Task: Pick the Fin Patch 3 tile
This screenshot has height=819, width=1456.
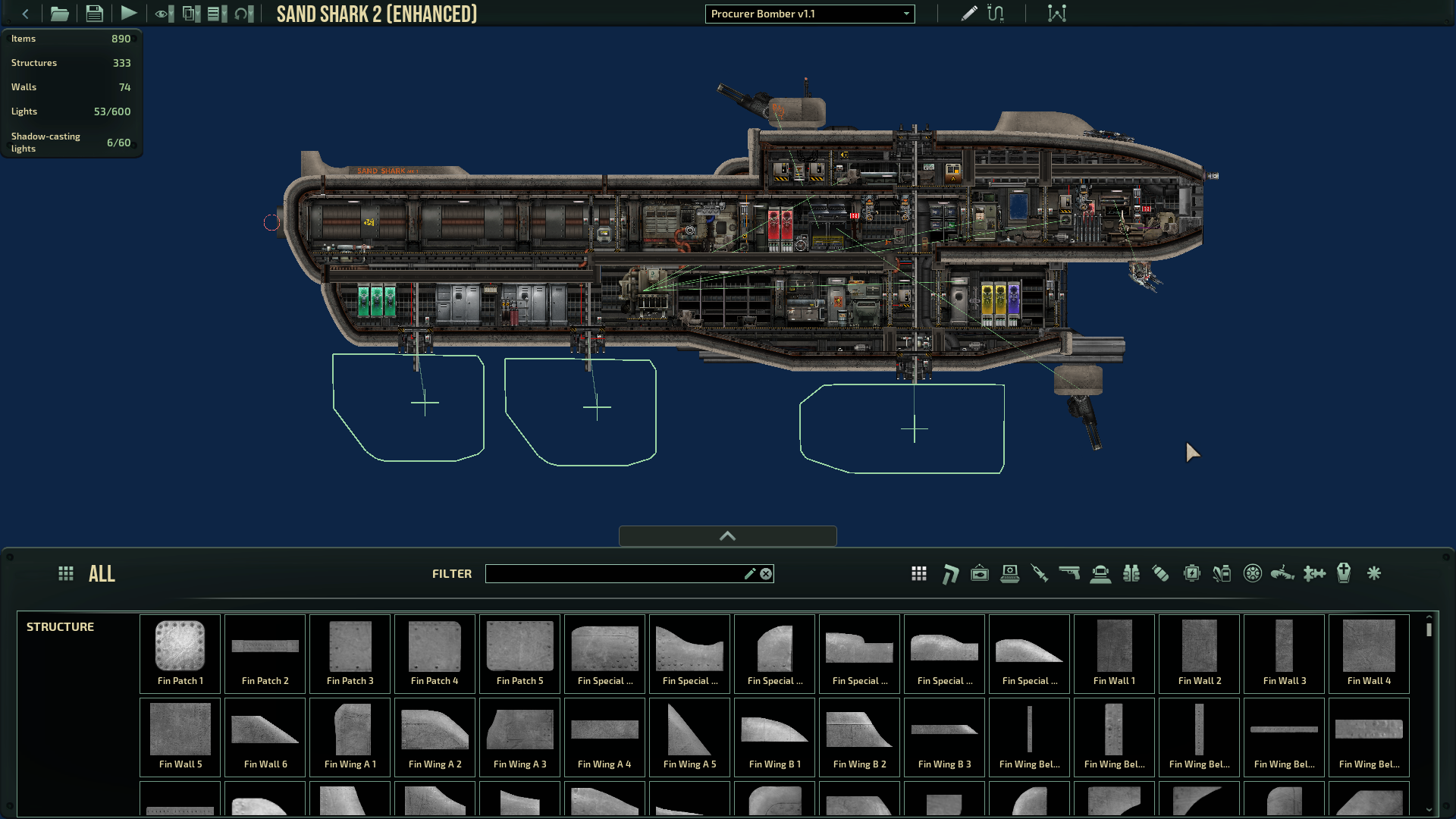Action: [350, 654]
